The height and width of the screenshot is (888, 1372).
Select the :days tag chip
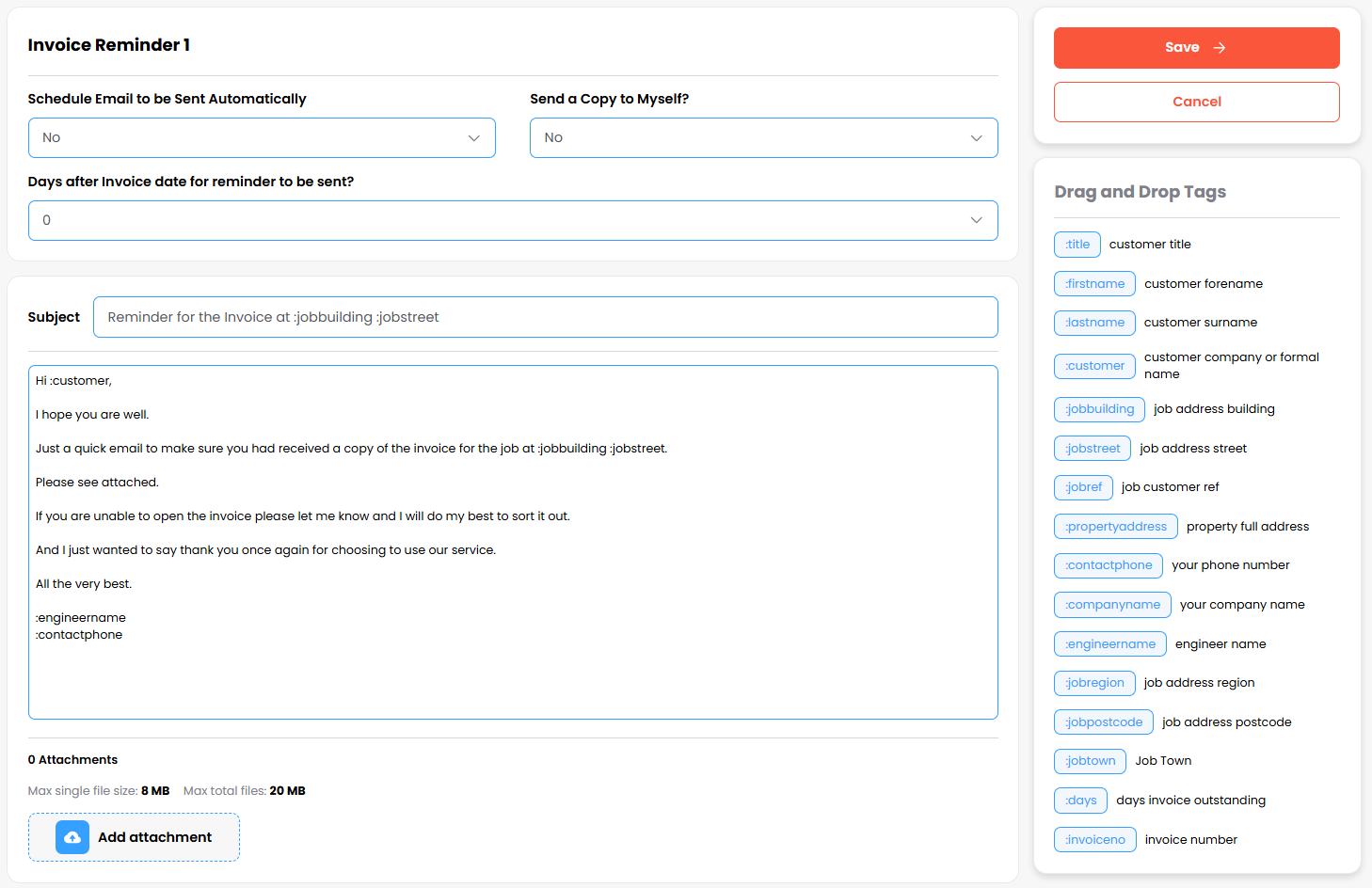click(1080, 801)
